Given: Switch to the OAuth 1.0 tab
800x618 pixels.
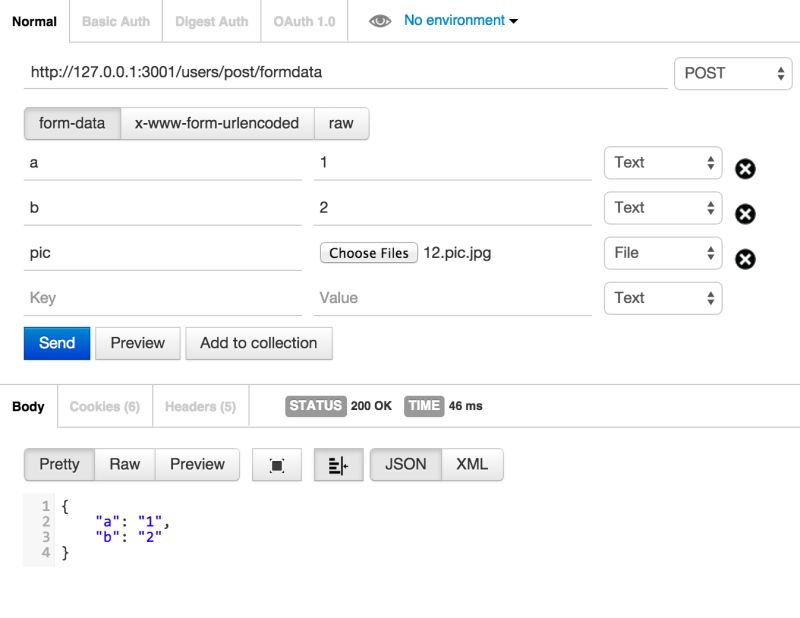Looking at the screenshot, I should [x=304, y=21].
